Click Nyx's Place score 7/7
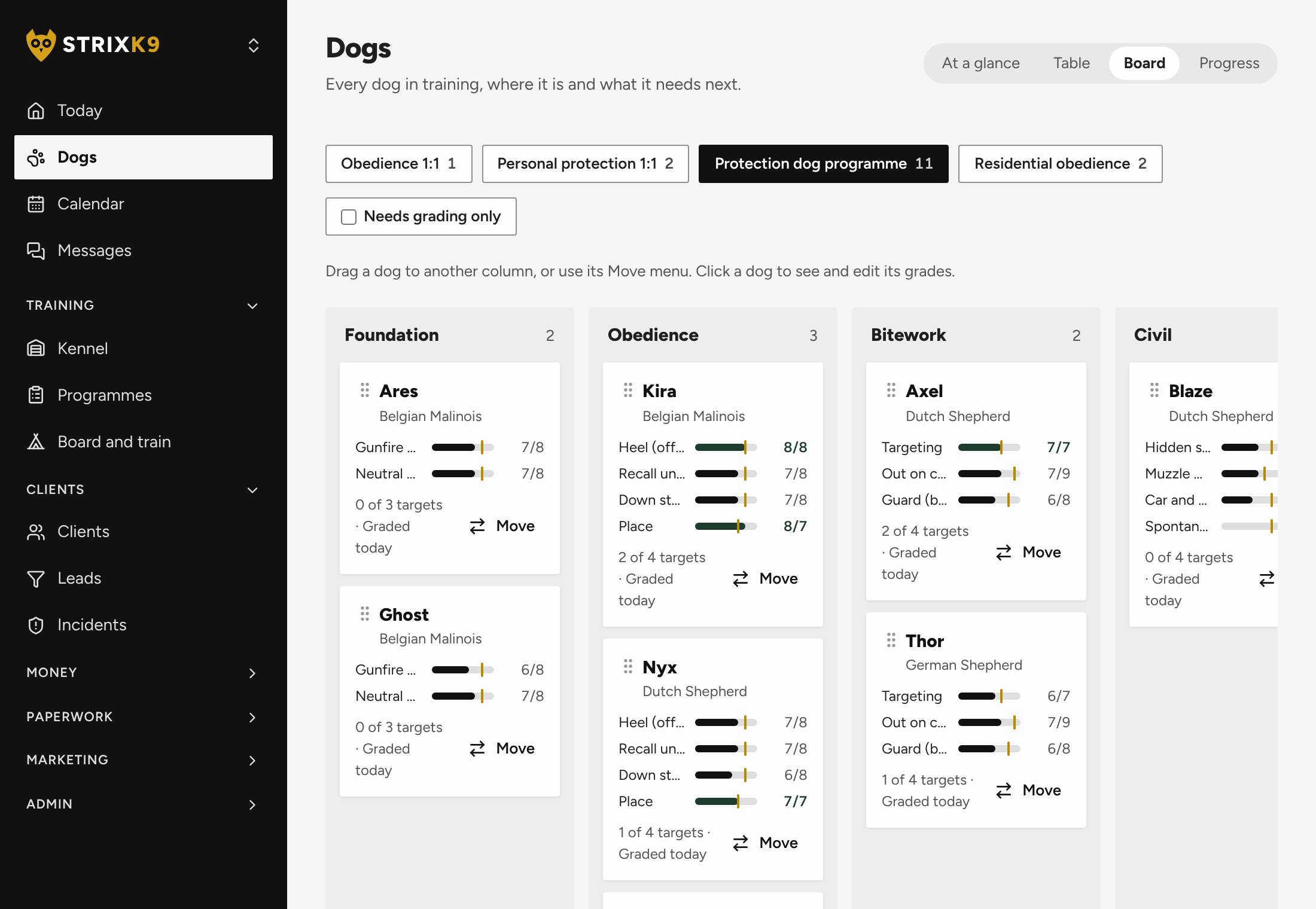Image resolution: width=1316 pixels, height=909 pixels. pos(795,801)
